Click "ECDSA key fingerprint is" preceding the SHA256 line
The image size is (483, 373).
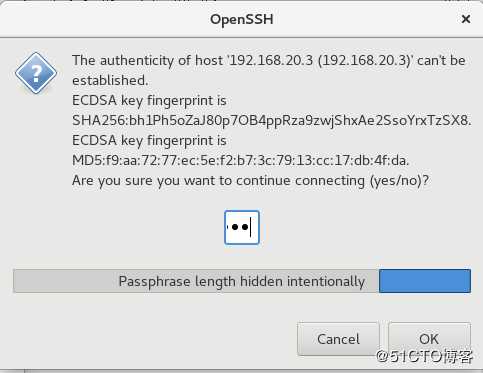[149, 101]
